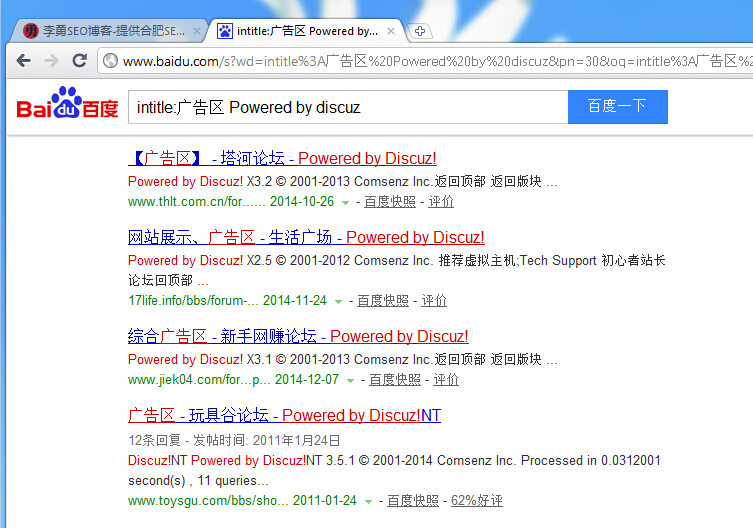This screenshot has width=753, height=528.
Task: Expand dropdown arrow next to 2014-10-26
Action: click(x=345, y=203)
